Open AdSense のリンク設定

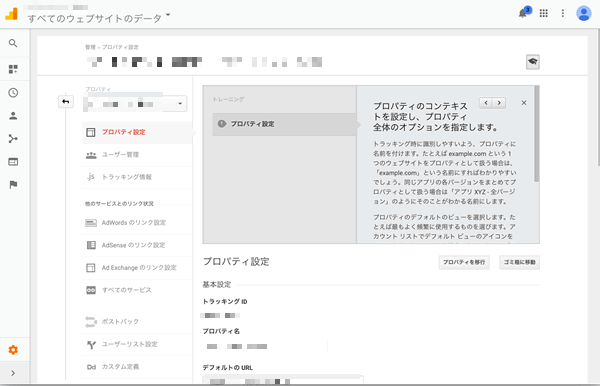click(x=137, y=245)
